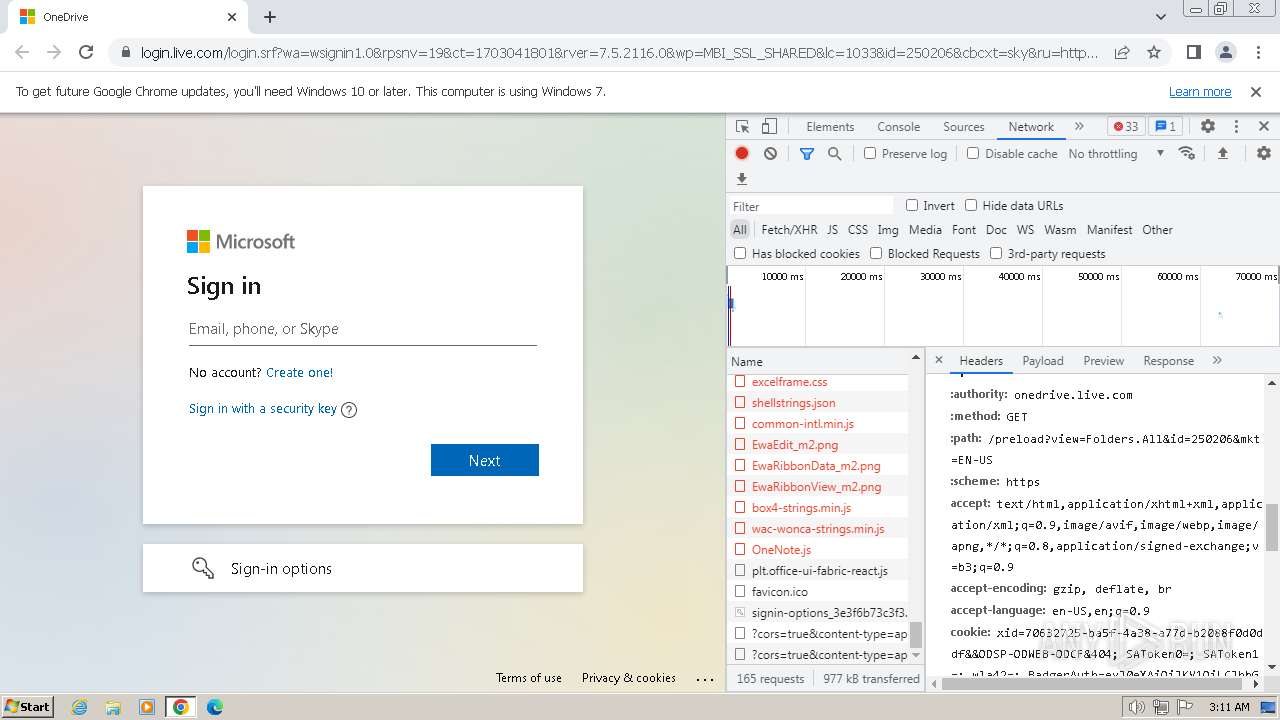Image resolution: width=1280 pixels, height=720 pixels.
Task: Click in the Email, phone, or Skype field
Action: click(x=363, y=329)
